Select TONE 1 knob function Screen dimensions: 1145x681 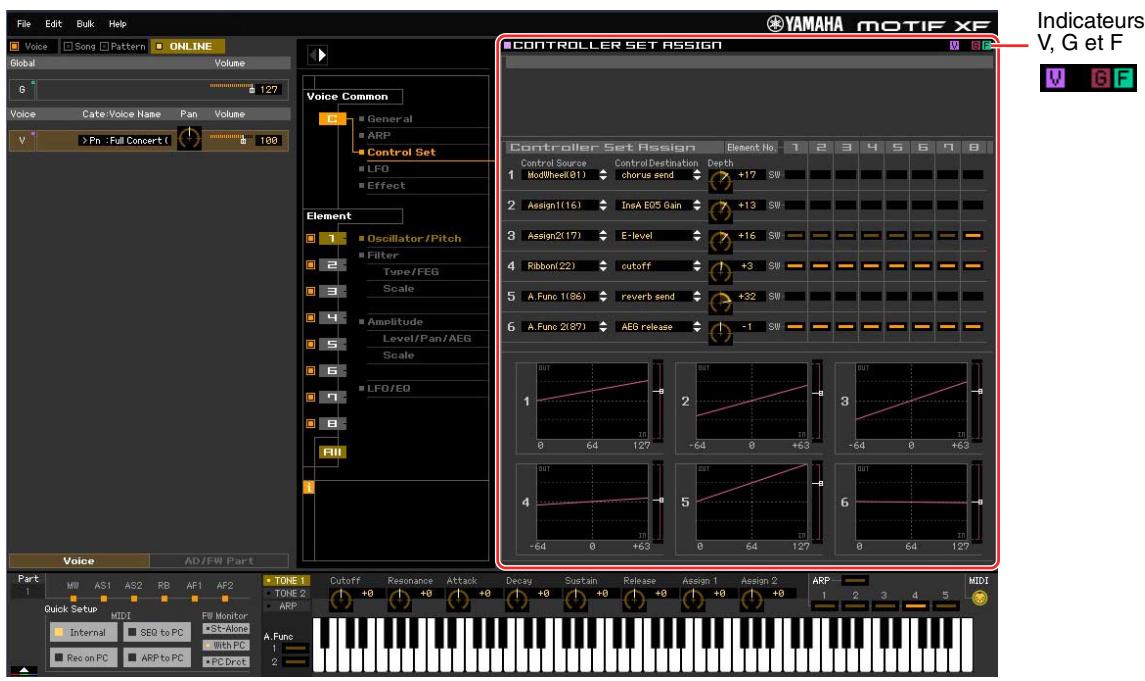[287, 580]
